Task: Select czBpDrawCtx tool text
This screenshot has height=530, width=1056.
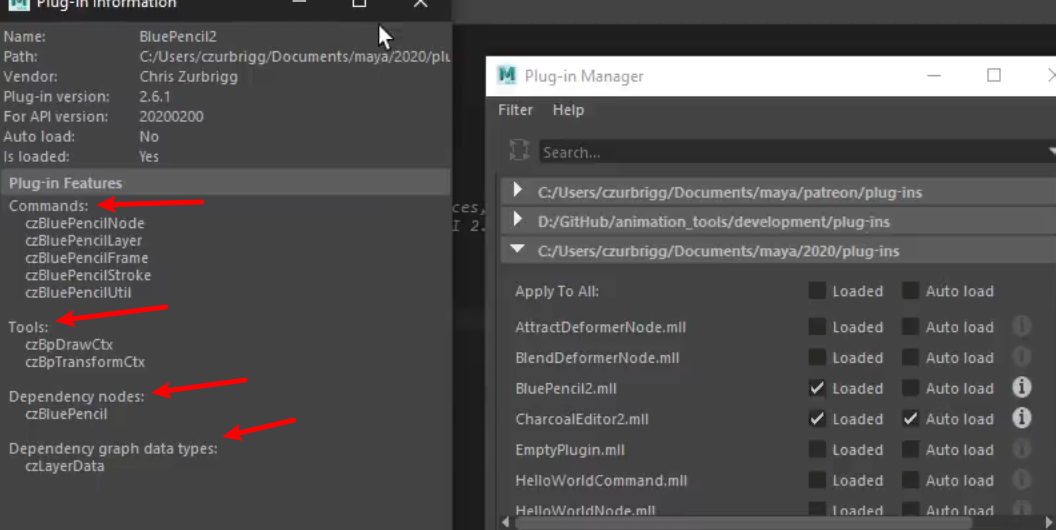Action: pos(69,344)
